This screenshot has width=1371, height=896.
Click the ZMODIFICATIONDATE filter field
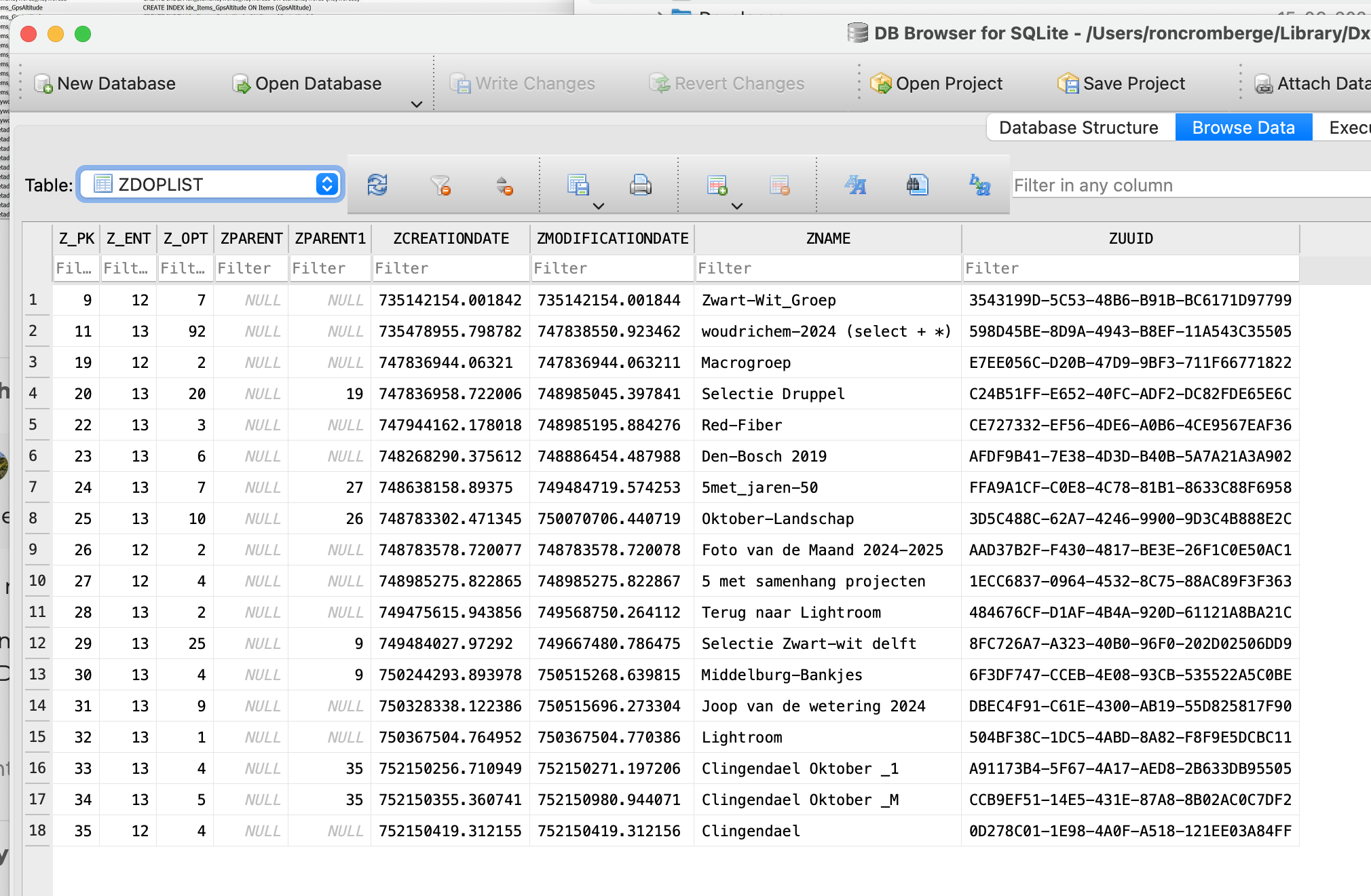612,268
